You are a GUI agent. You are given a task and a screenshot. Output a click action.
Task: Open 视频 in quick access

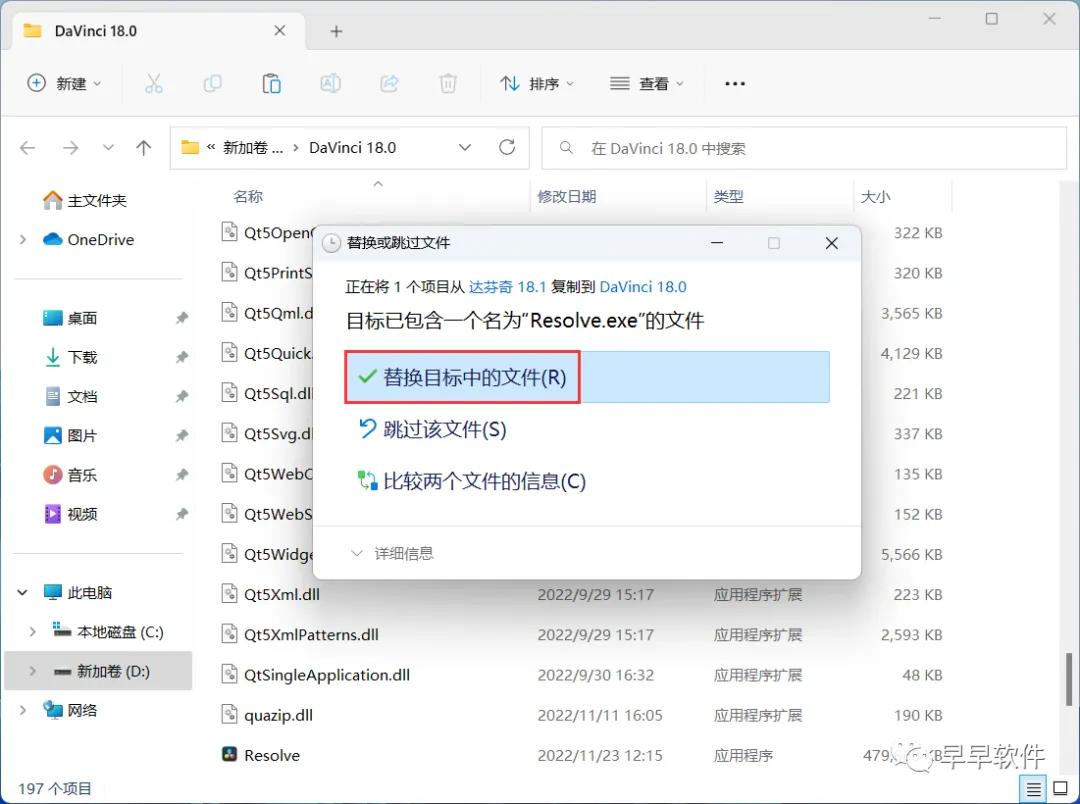(x=70, y=514)
